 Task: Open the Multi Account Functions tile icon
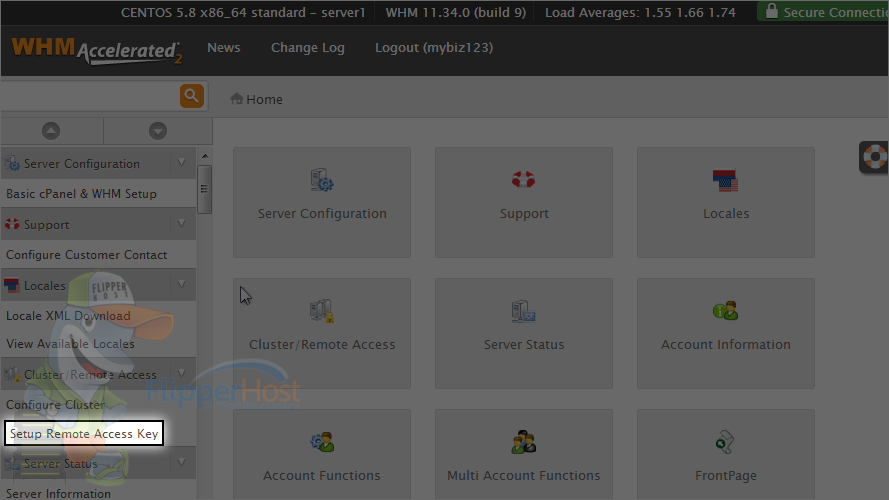tap(523, 442)
